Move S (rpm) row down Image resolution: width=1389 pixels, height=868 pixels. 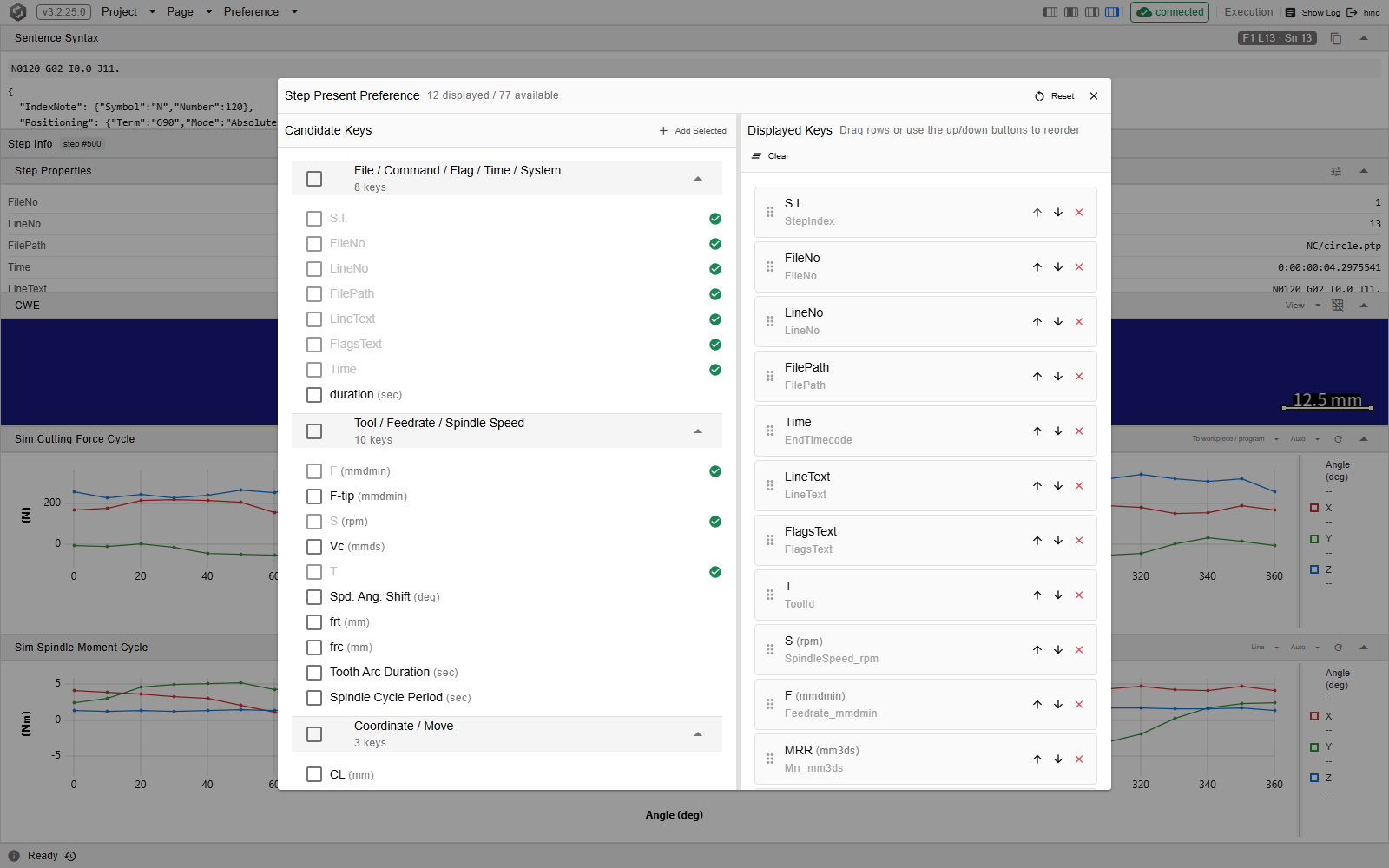tap(1058, 650)
